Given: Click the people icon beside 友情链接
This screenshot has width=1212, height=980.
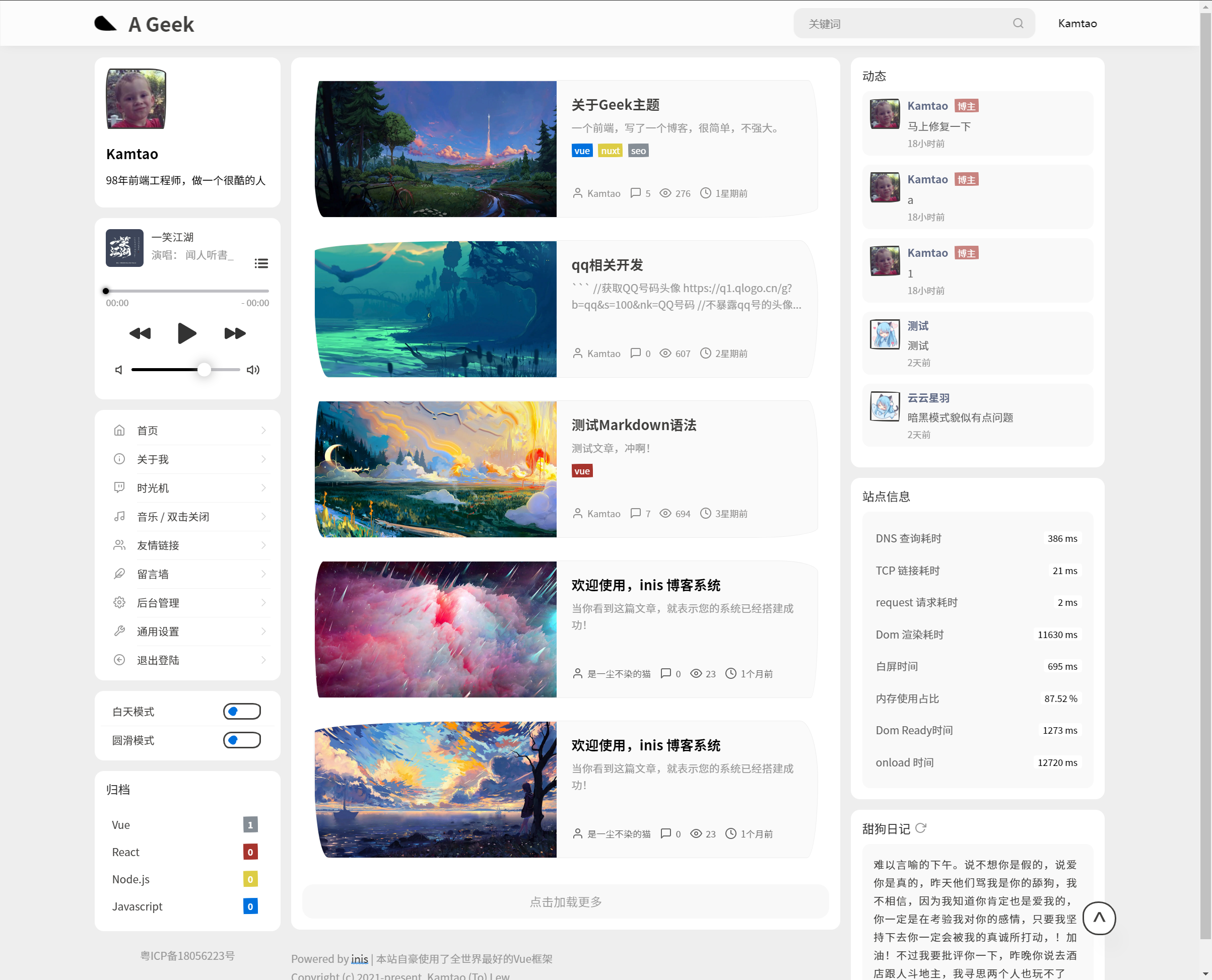Looking at the screenshot, I should pos(119,545).
